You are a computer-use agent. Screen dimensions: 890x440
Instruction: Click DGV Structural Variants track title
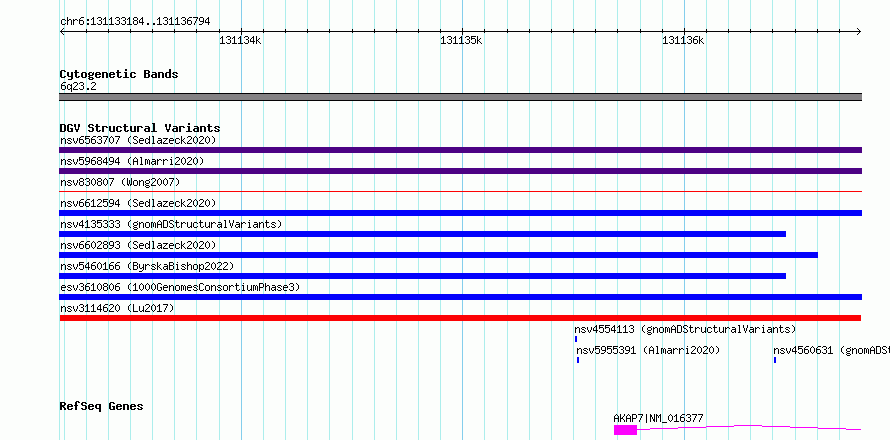click(140, 128)
